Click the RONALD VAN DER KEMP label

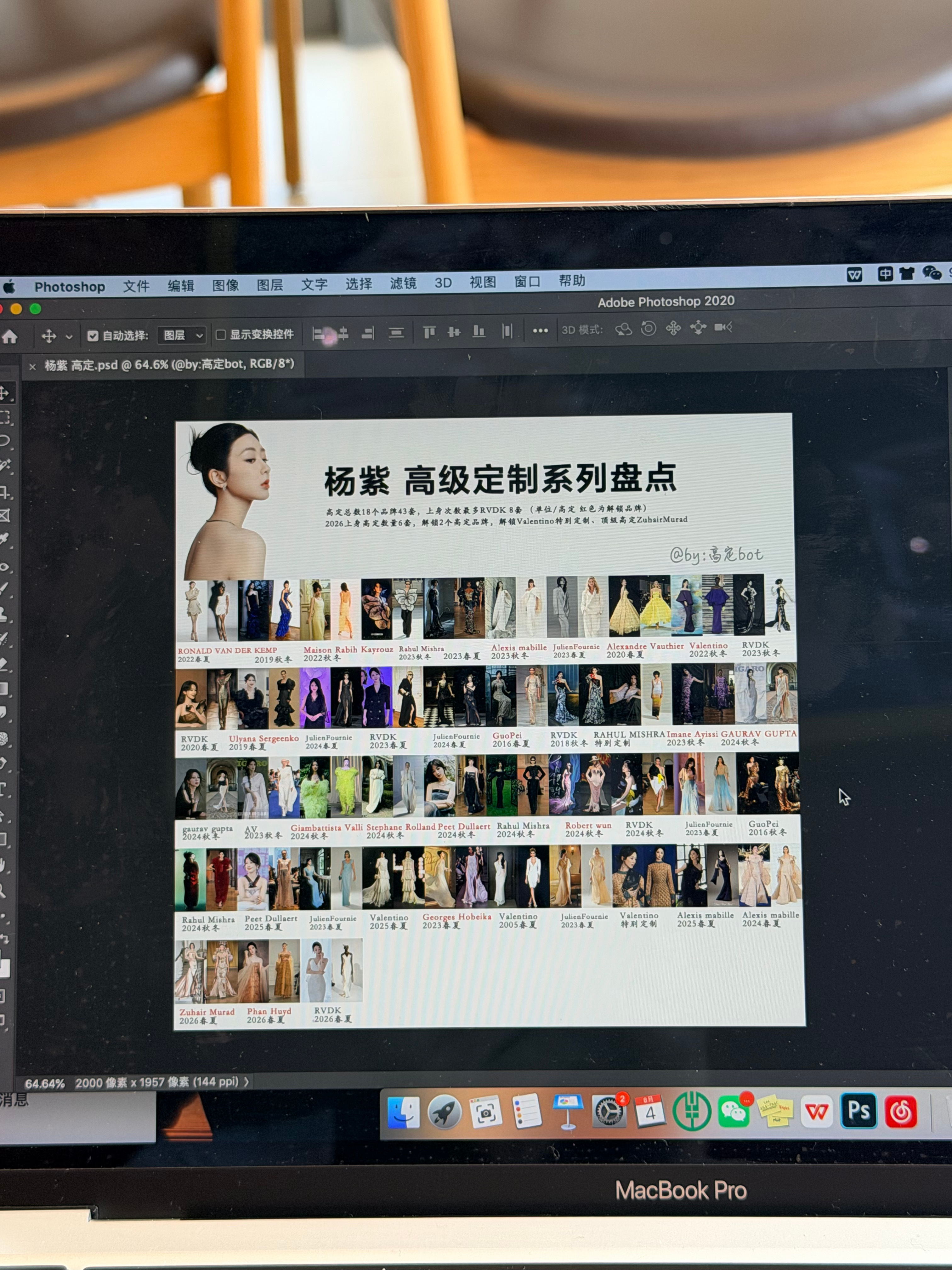point(227,650)
